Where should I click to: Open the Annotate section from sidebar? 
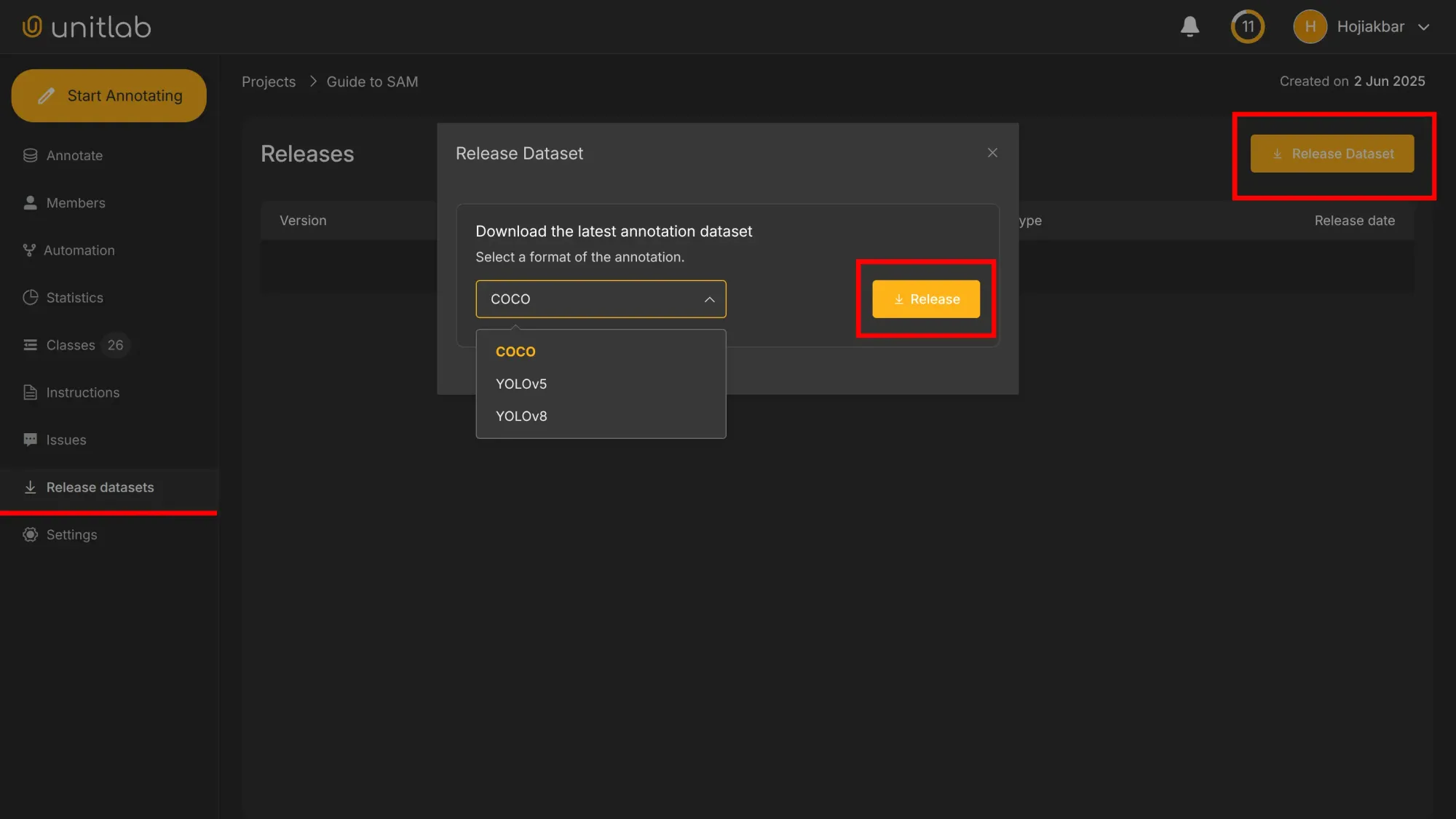[74, 155]
